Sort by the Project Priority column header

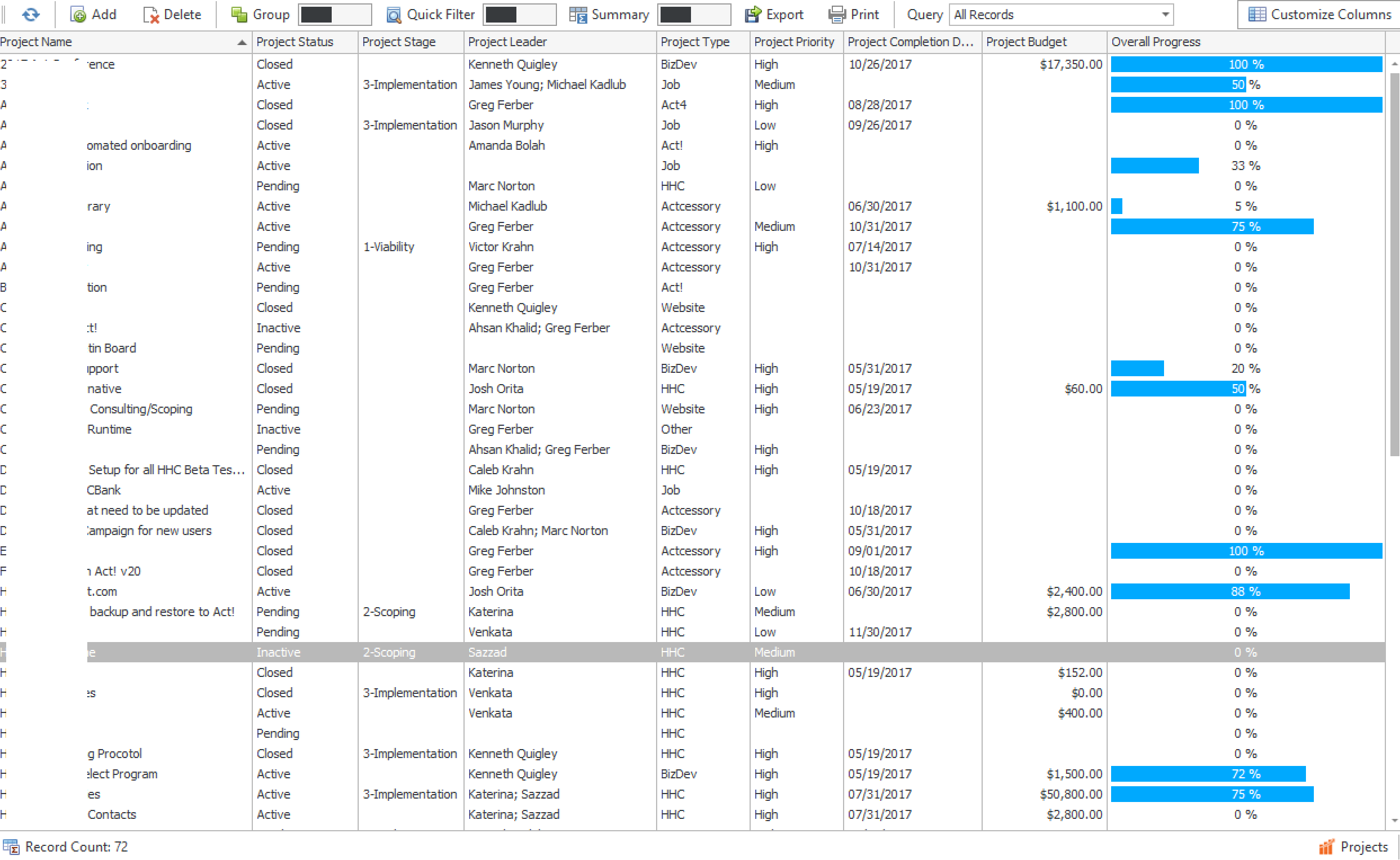tap(796, 42)
